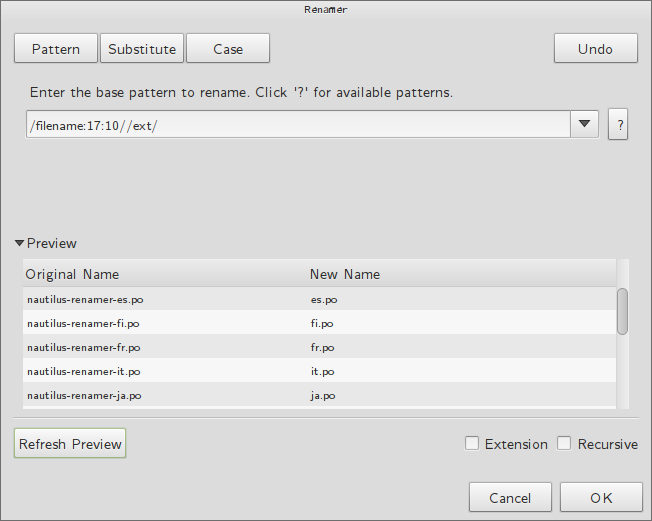The height and width of the screenshot is (521, 652).
Task: Enable the Extension checkbox
Action: click(x=472, y=443)
